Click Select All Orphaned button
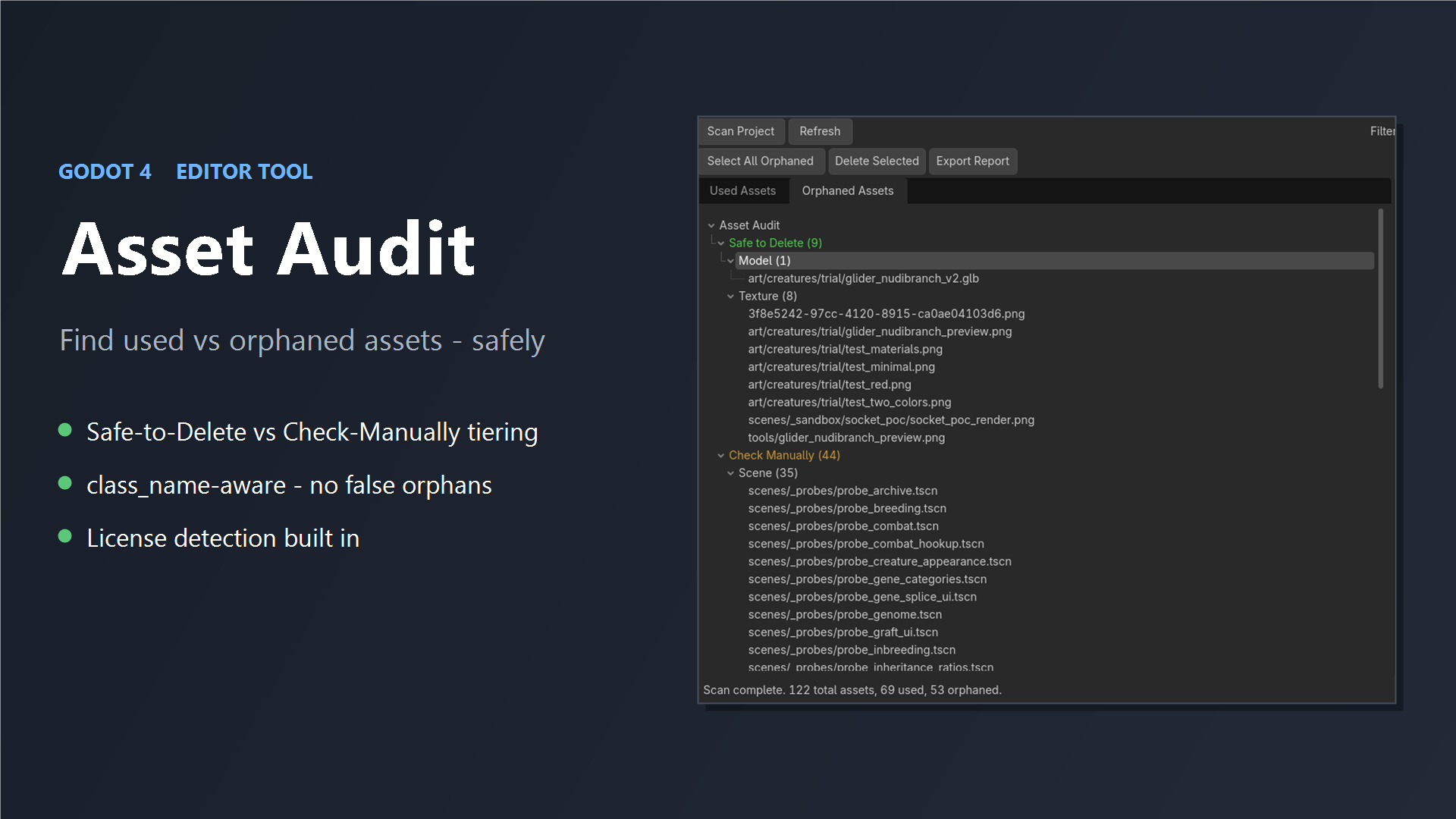1456x819 pixels. 761,161
